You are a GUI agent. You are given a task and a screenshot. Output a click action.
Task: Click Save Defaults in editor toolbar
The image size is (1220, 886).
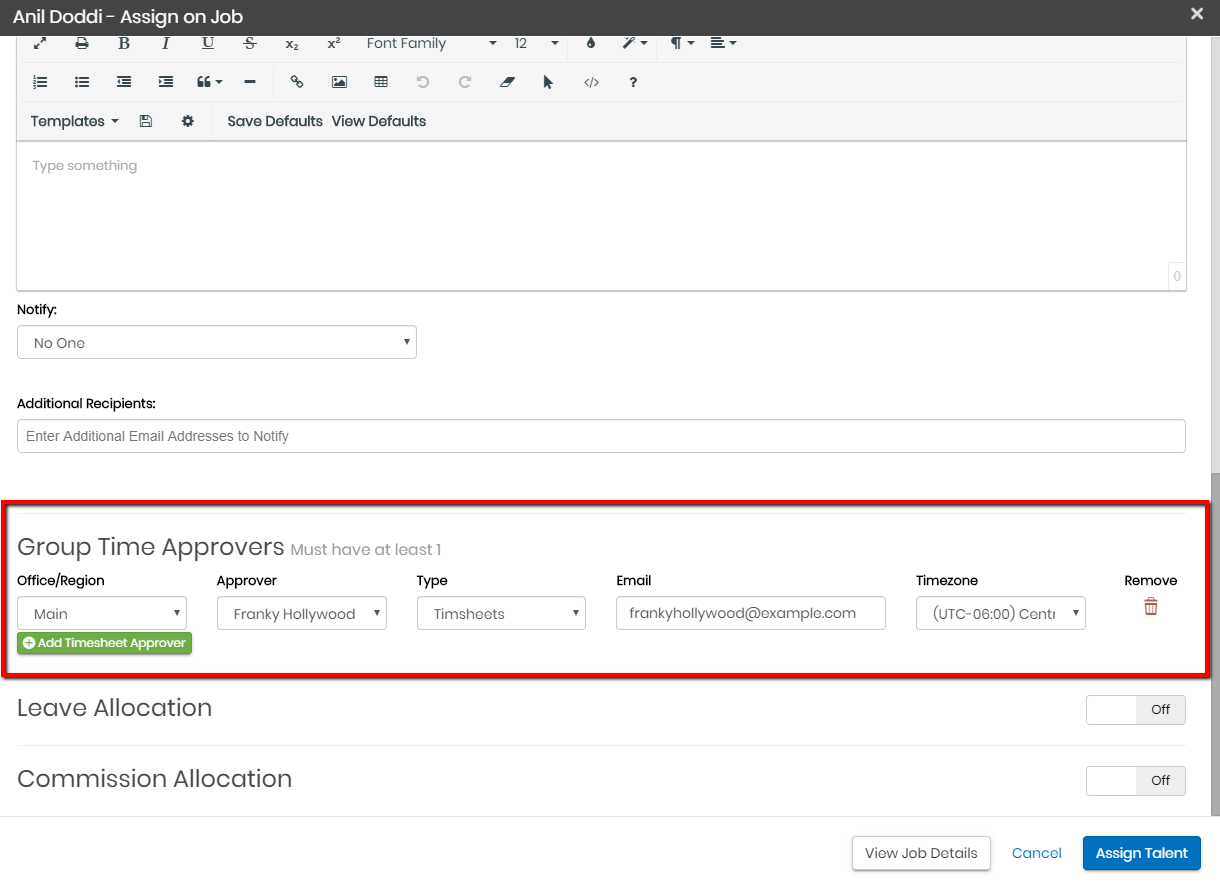(275, 121)
